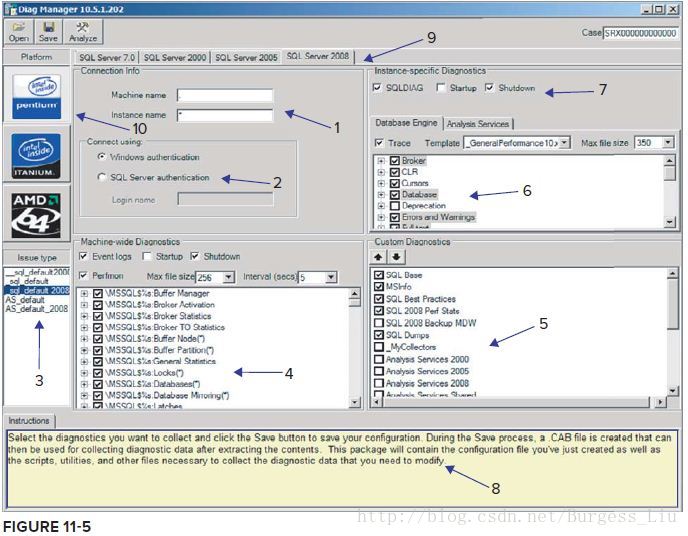Select the _sql_default issue type
The width and height of the screenshot is (688, 536).
[28, 281]
